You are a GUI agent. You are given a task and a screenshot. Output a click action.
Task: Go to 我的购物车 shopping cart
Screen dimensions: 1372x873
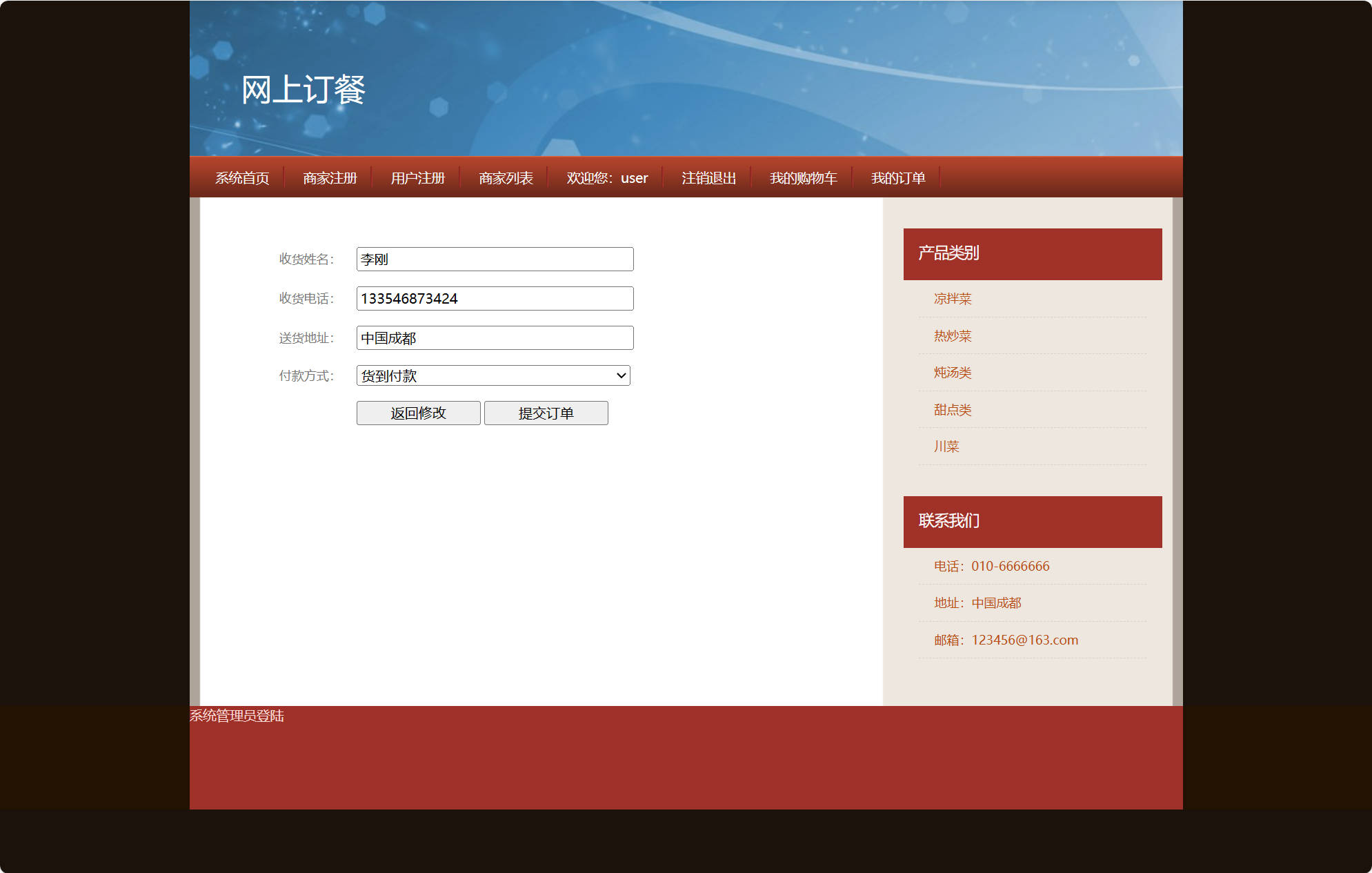point(803,177)
